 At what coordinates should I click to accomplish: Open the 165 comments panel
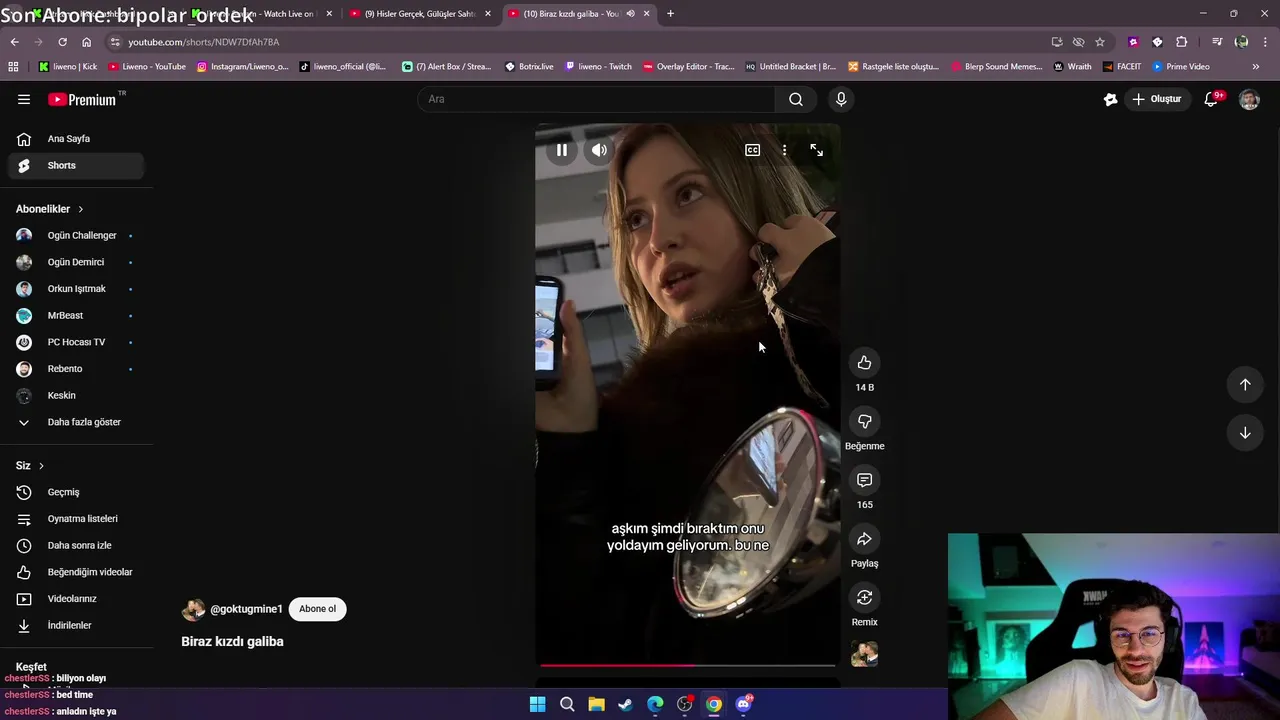864,480
